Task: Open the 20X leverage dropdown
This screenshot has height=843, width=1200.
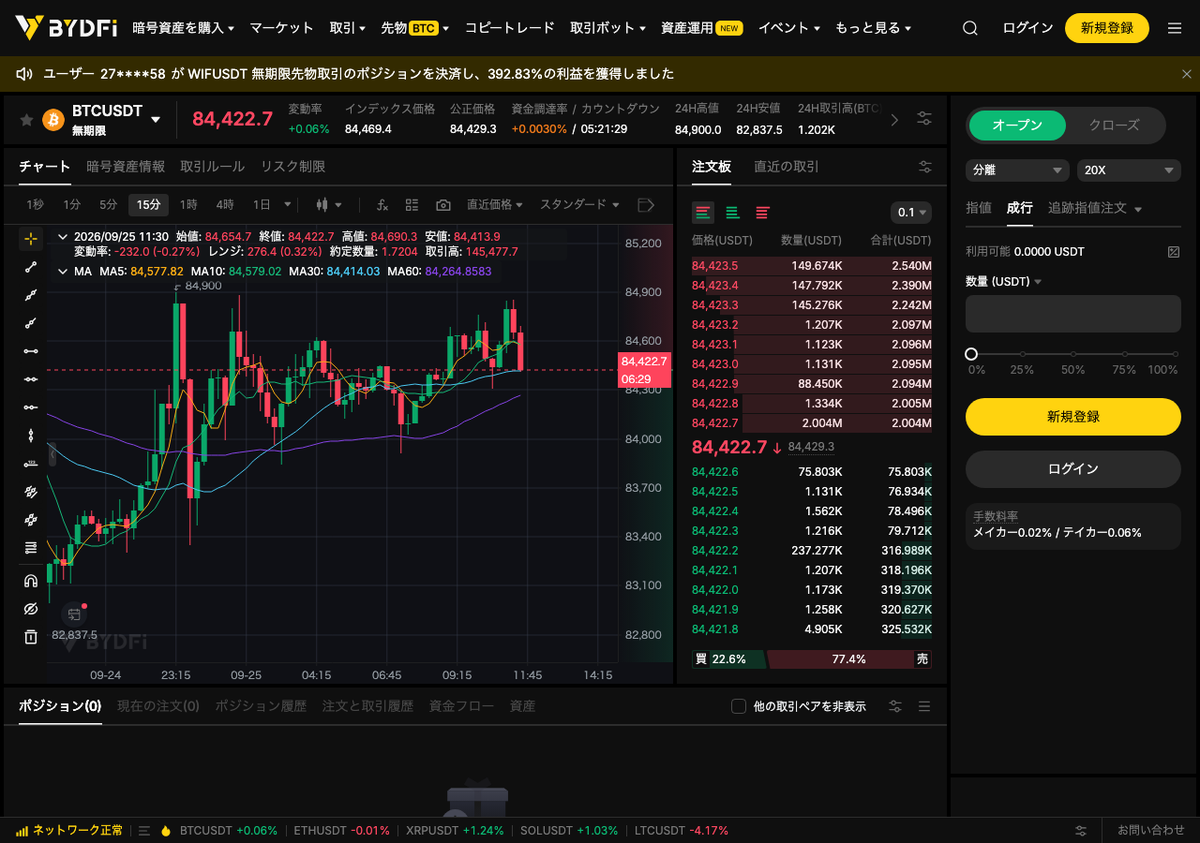Action: pyautogui.click(x=1129, y=171)
